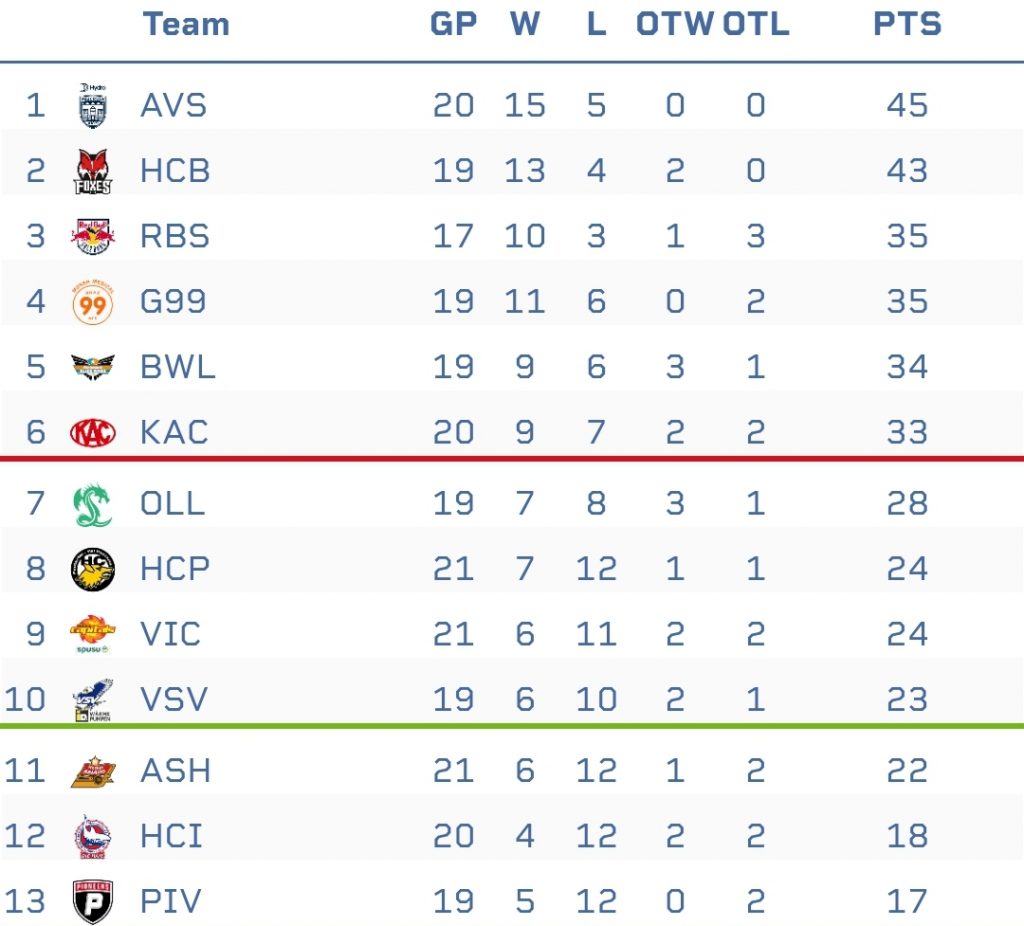The image size is (1024, 926).
Task: Click the orange G99 team logo
Action: pos(93,302)
